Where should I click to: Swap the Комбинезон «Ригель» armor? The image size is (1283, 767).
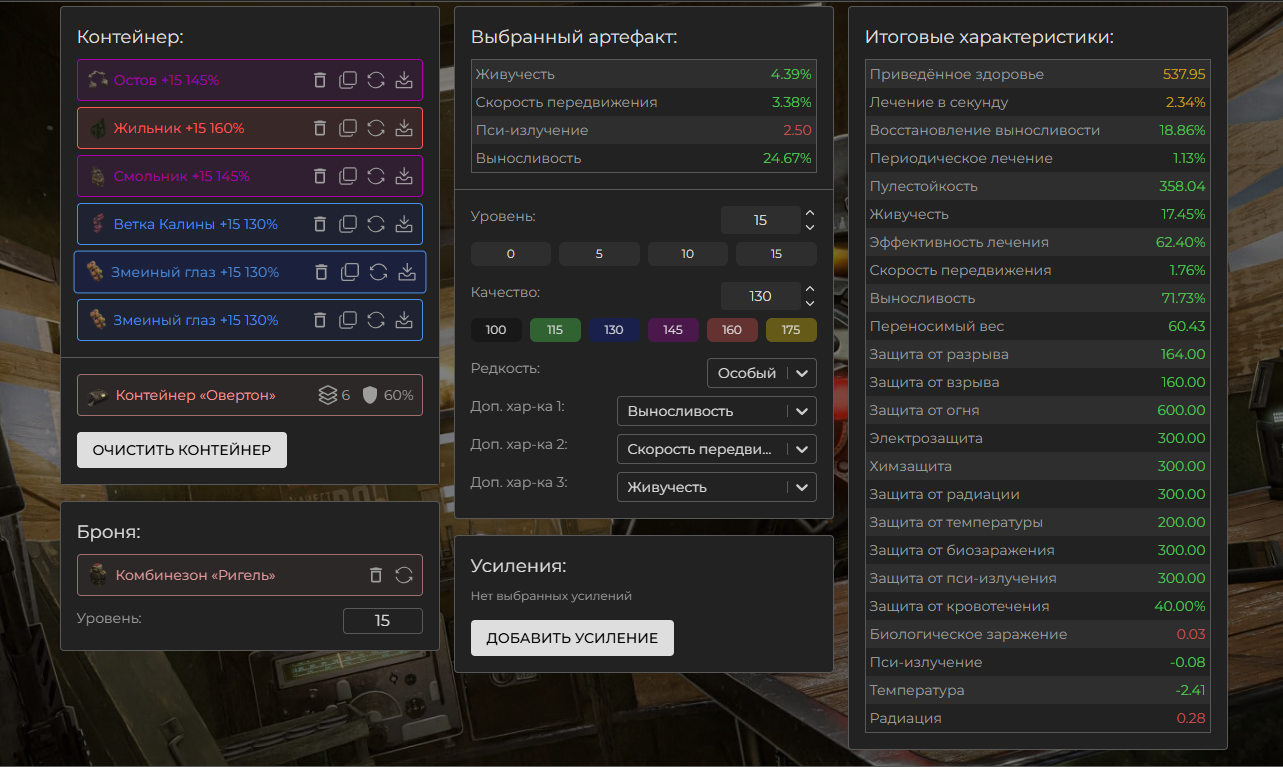coord(404,575)
